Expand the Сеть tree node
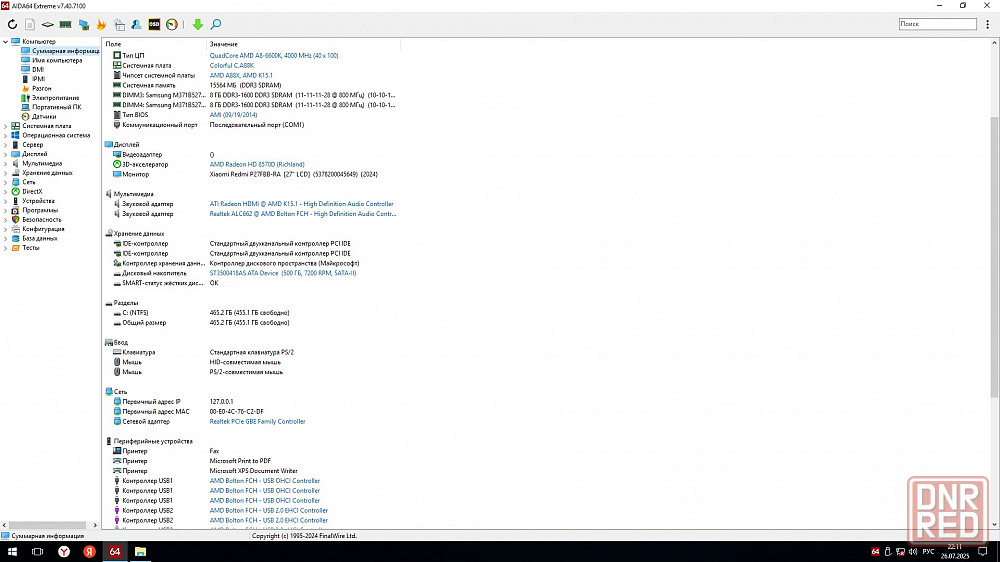1000x562 pixels. tap(6, 182)
